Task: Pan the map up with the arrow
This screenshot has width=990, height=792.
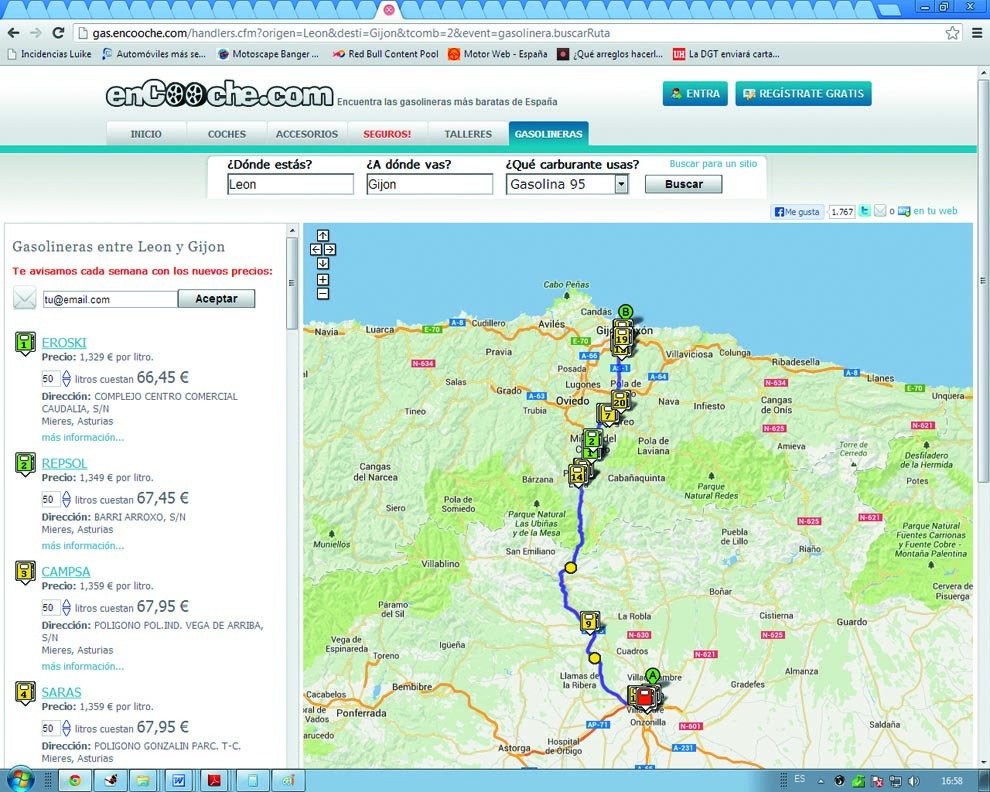Action: tap(323, 236)
